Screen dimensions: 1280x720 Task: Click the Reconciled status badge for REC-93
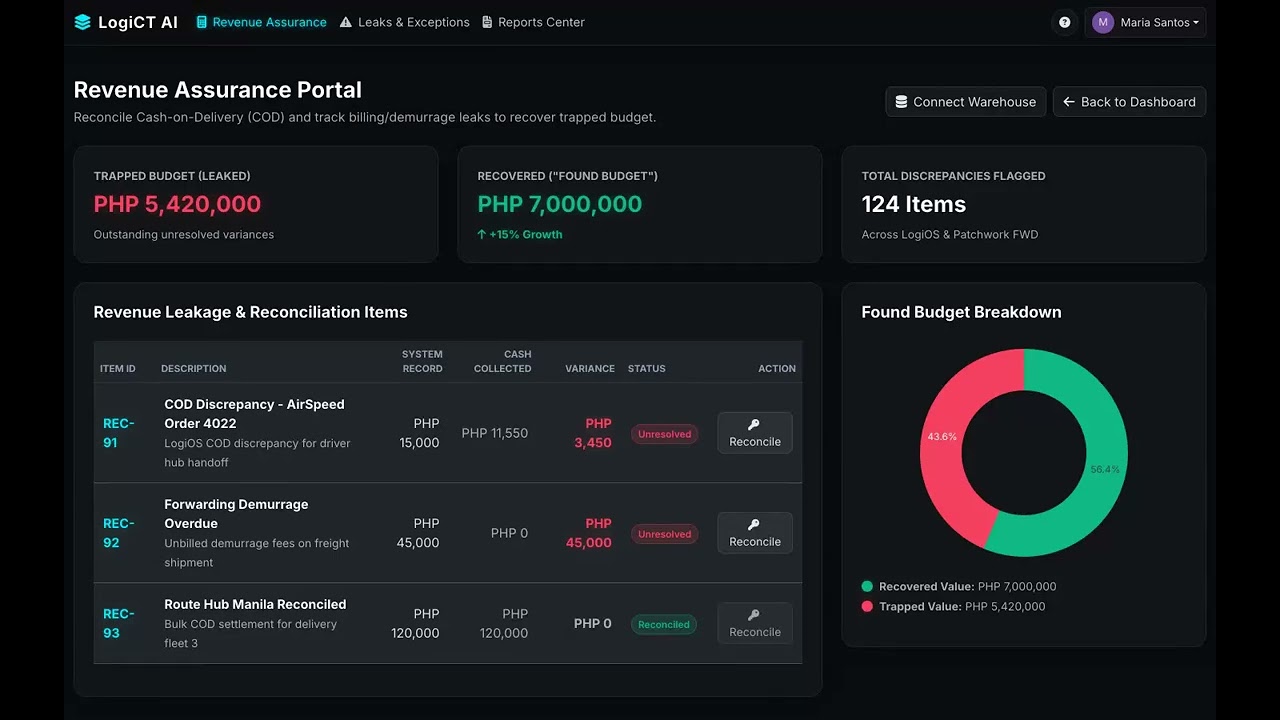(x=664, y=624)
